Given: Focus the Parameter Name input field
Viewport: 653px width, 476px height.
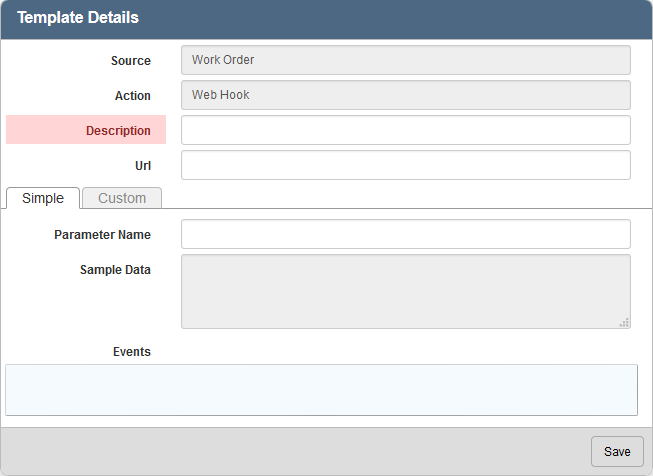Looking at the screenshot, I should pyautogui.click(x=405, y=234).
